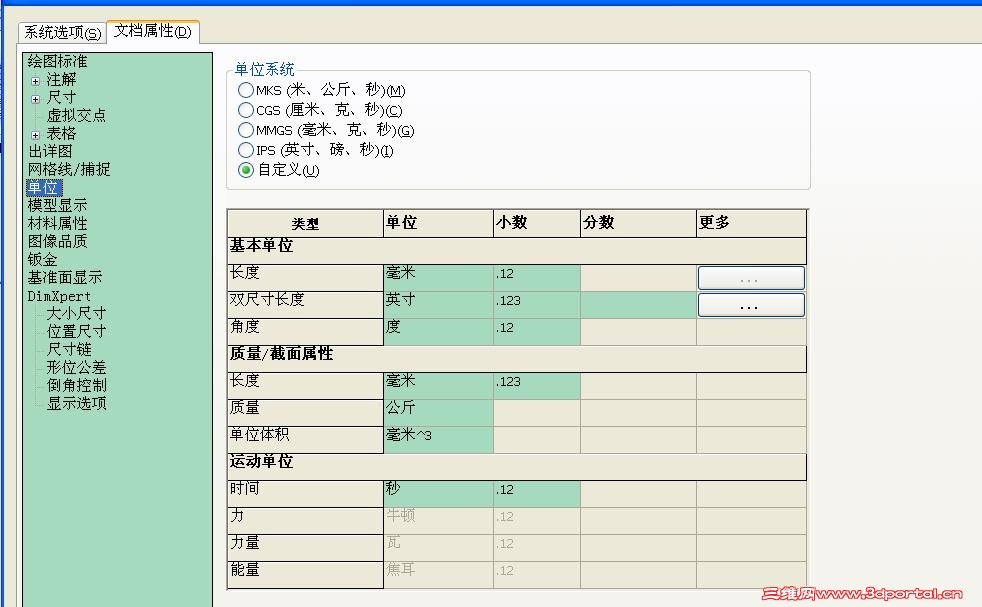Click the 运动单位 section row
Screen dimensions: 982x607
(x=517, y=467)
